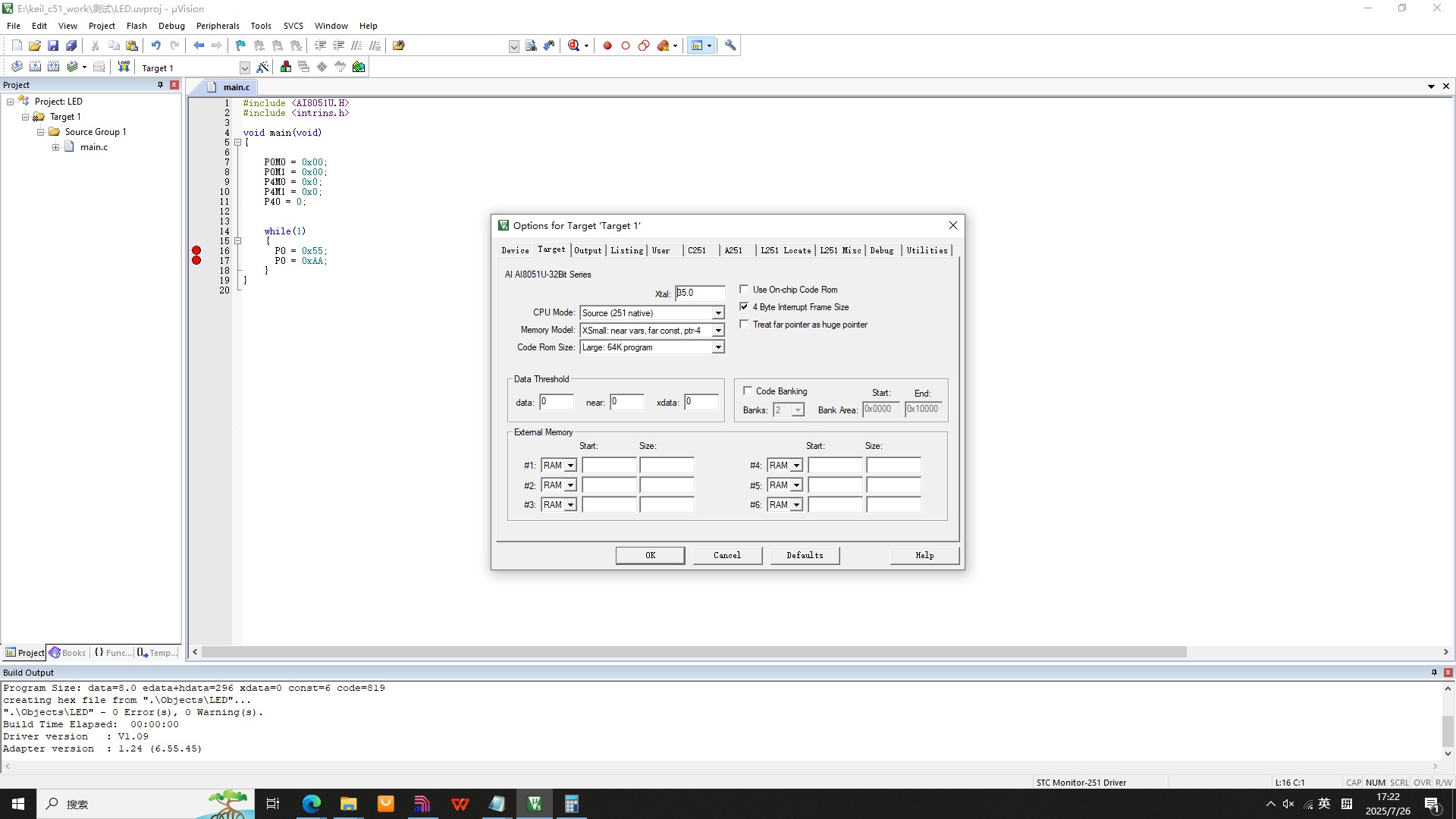Pin the Project panel with the pushpin
Screen dimensions: 1456x819
click(x=160, y=85)
